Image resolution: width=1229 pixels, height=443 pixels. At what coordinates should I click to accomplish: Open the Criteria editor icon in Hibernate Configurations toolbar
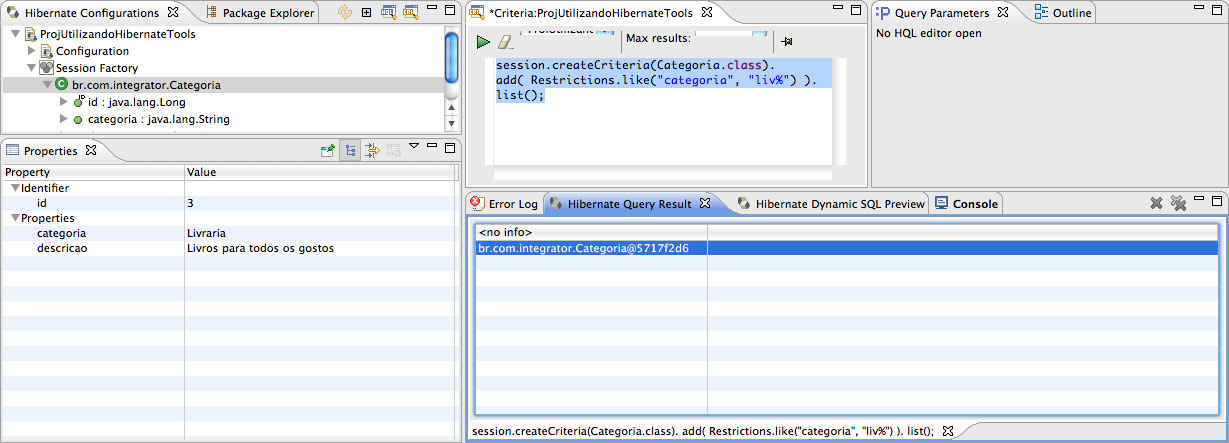(409, 13)
